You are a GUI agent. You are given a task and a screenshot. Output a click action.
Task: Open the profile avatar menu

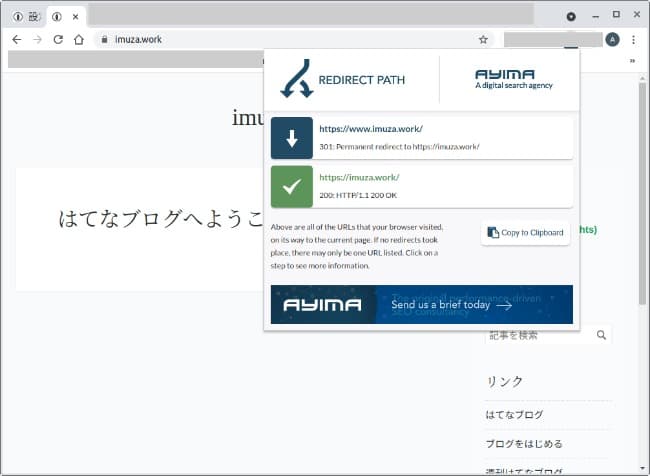(612, 39)
